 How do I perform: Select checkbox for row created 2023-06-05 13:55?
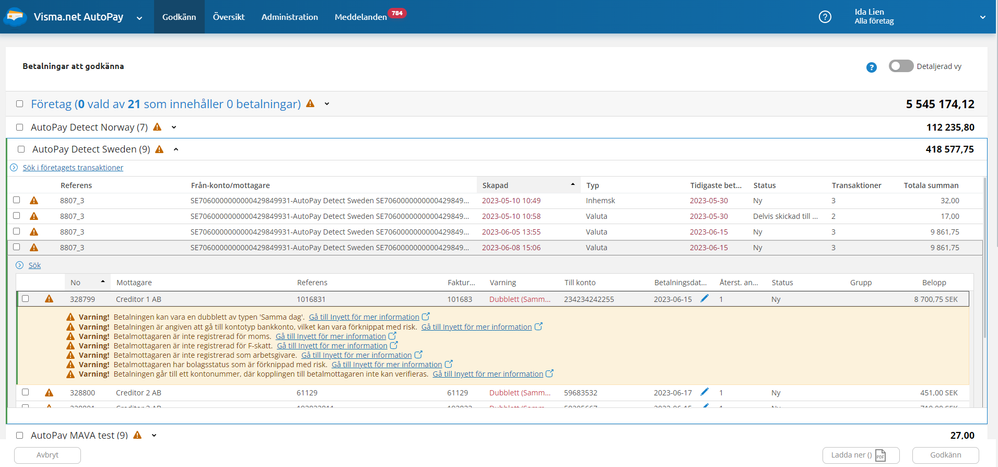17,232
